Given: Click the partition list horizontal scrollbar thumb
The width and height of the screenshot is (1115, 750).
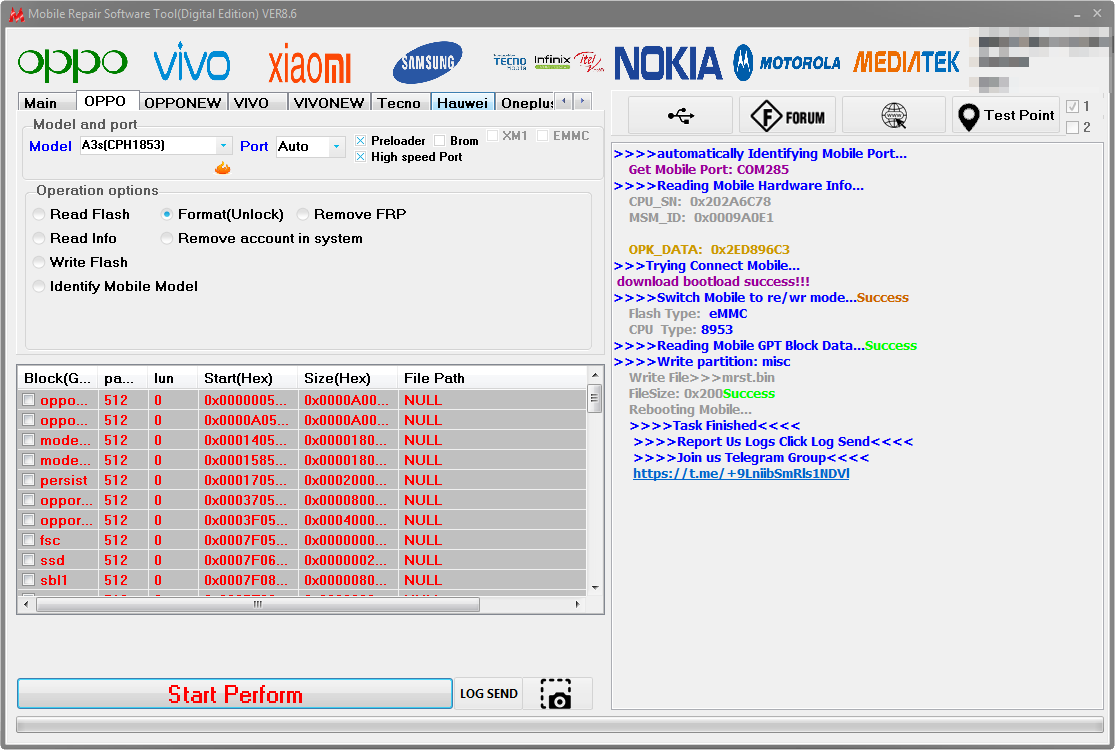Looking at the screenshot, I should pos(257,605).
